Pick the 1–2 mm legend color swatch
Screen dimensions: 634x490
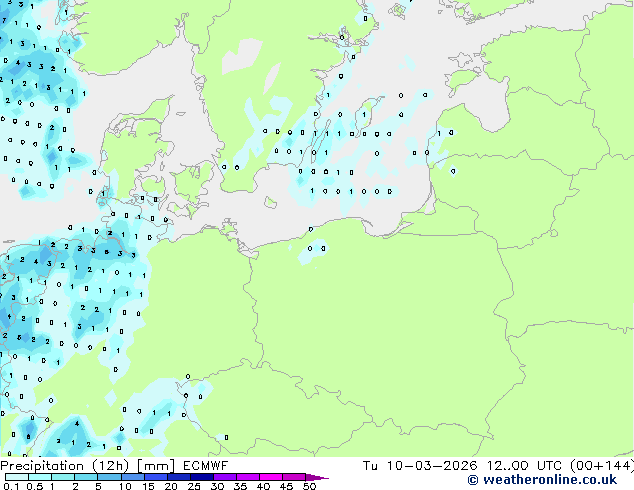63,477
